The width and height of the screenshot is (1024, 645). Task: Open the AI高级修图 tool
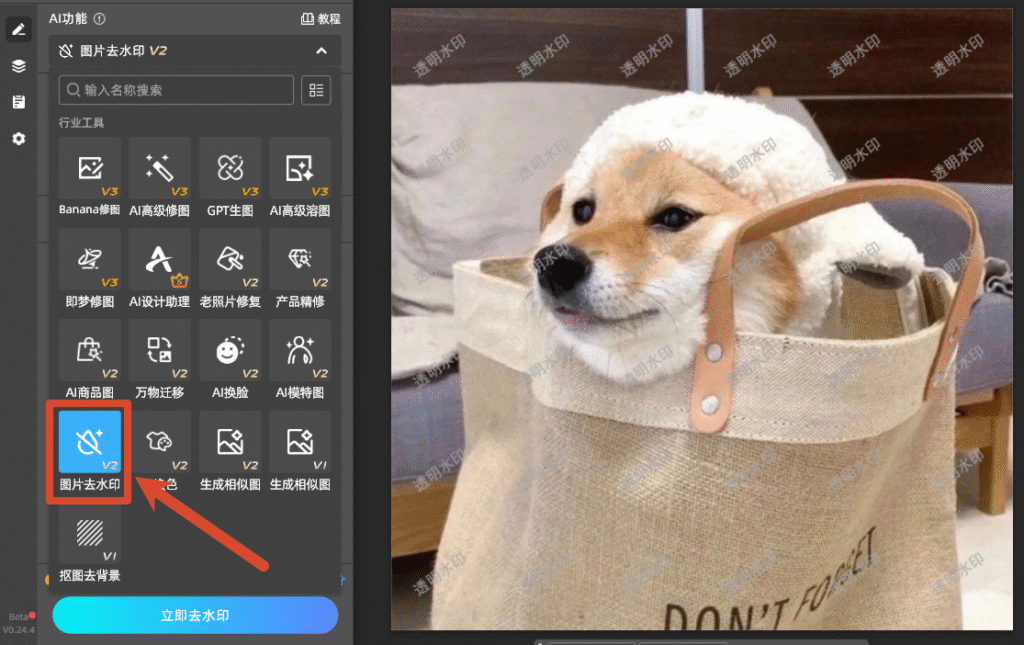coord(159,177)
